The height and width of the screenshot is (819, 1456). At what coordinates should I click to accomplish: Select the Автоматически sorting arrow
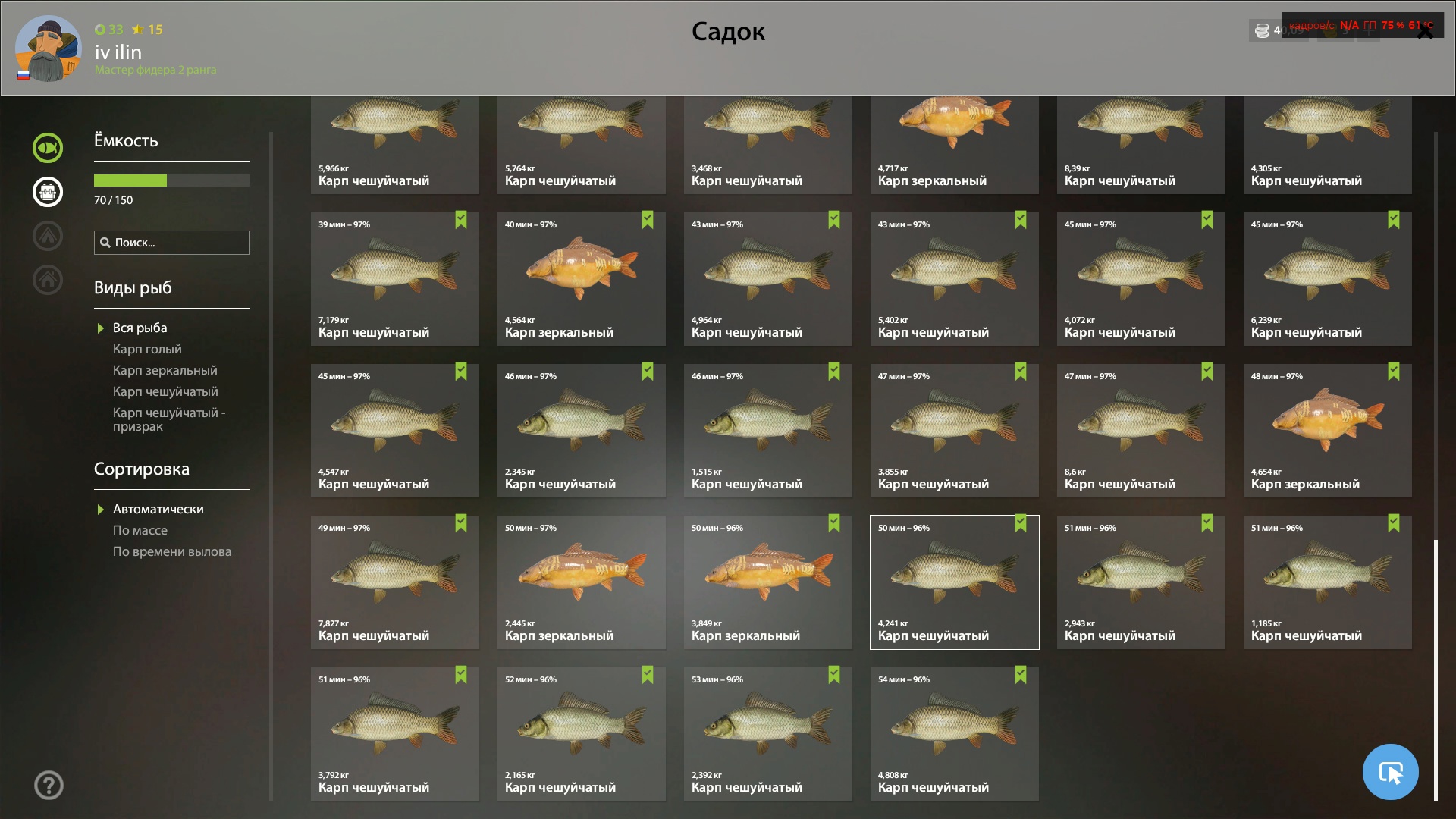click(101, 510)
